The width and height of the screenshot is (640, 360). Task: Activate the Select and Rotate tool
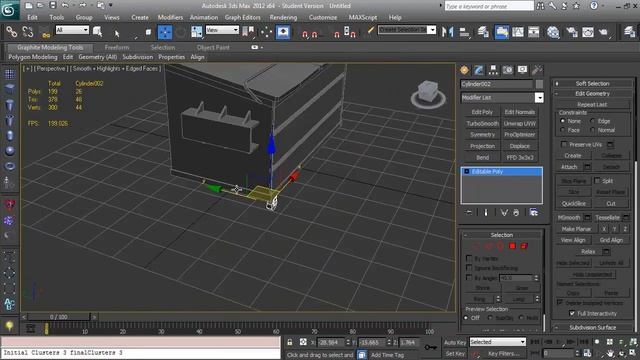181,32
